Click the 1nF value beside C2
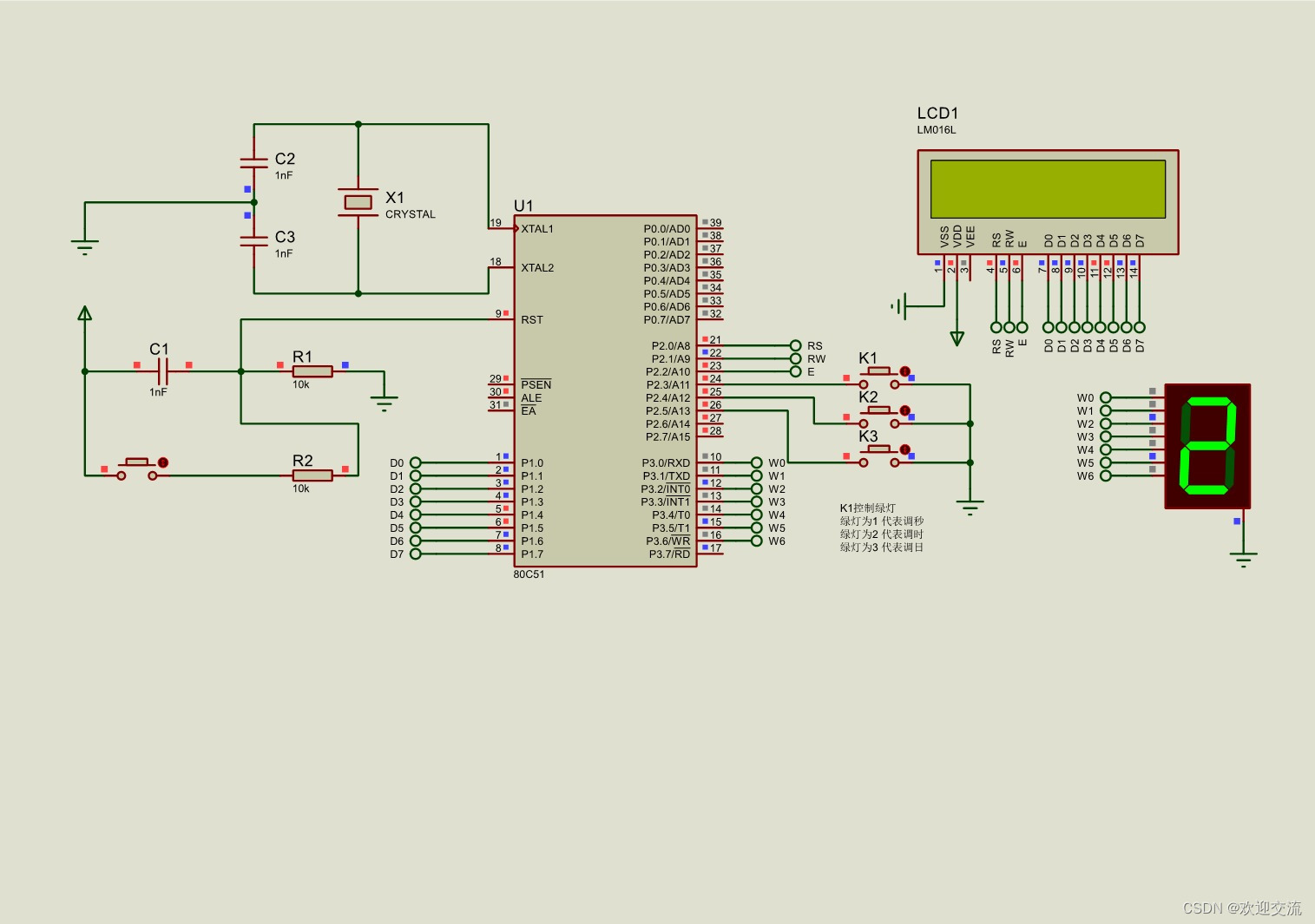 [284, 175]
